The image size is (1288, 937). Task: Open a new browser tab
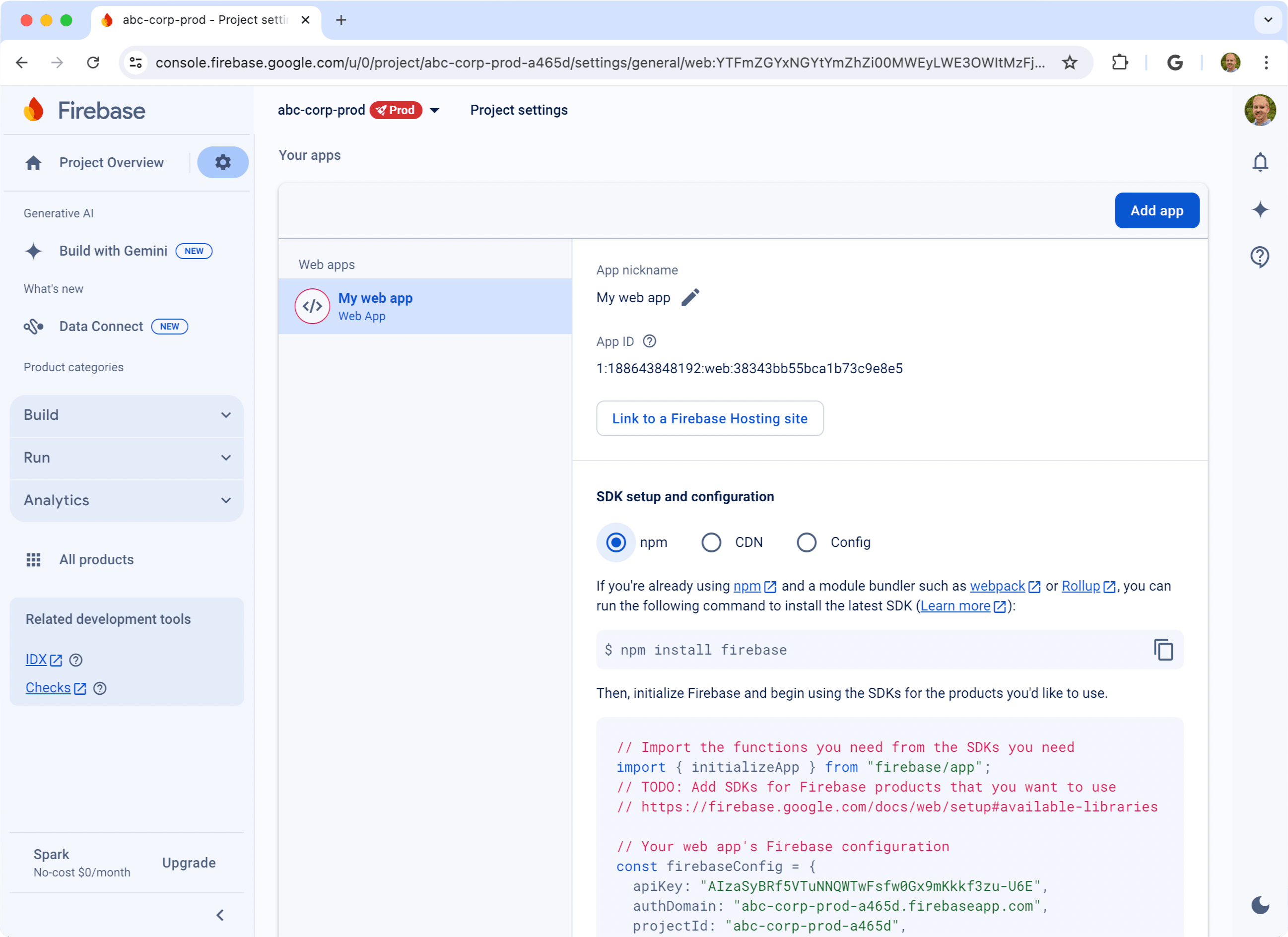pyautogui.click(x=341, y=20)
